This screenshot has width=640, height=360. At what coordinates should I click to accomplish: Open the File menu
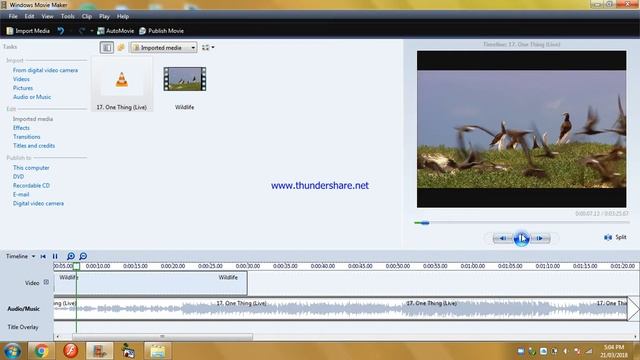coord(13,16)
